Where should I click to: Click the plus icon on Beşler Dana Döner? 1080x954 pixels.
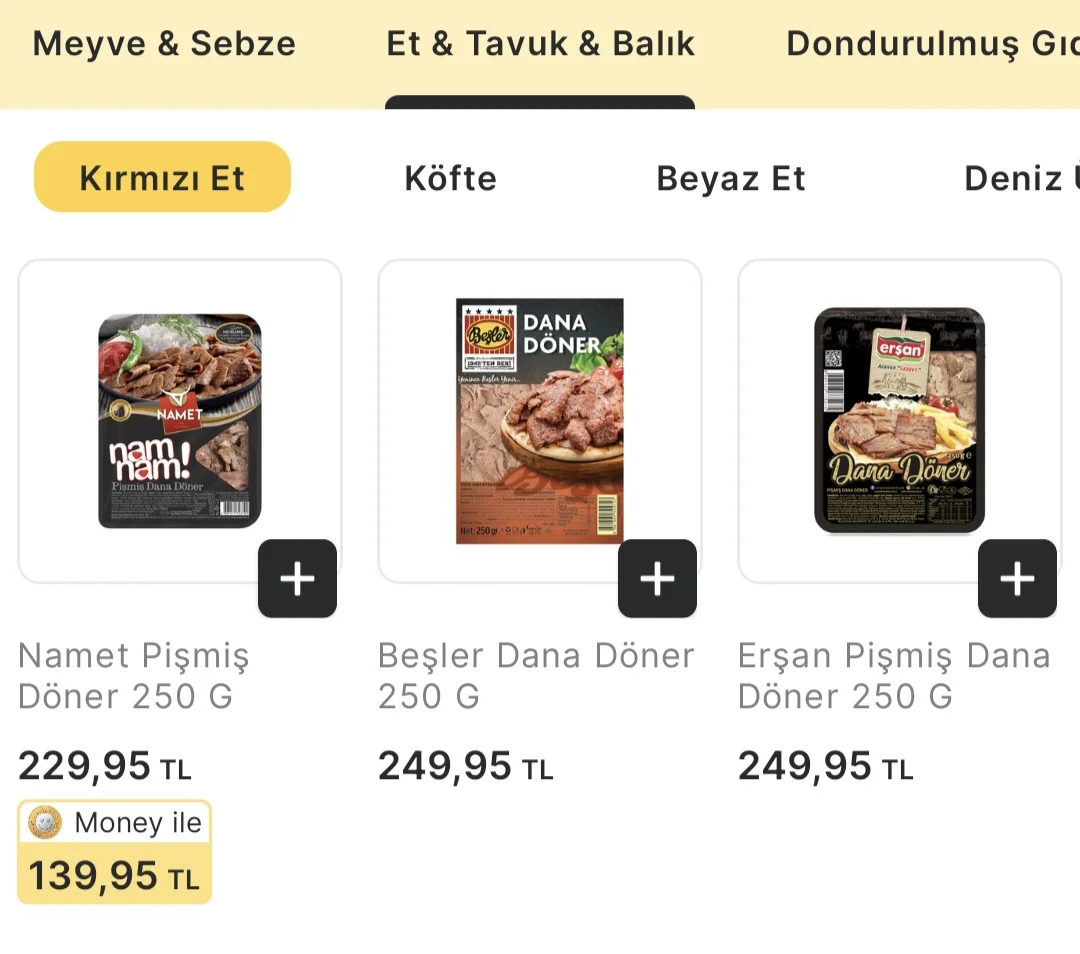pos(657,578)
